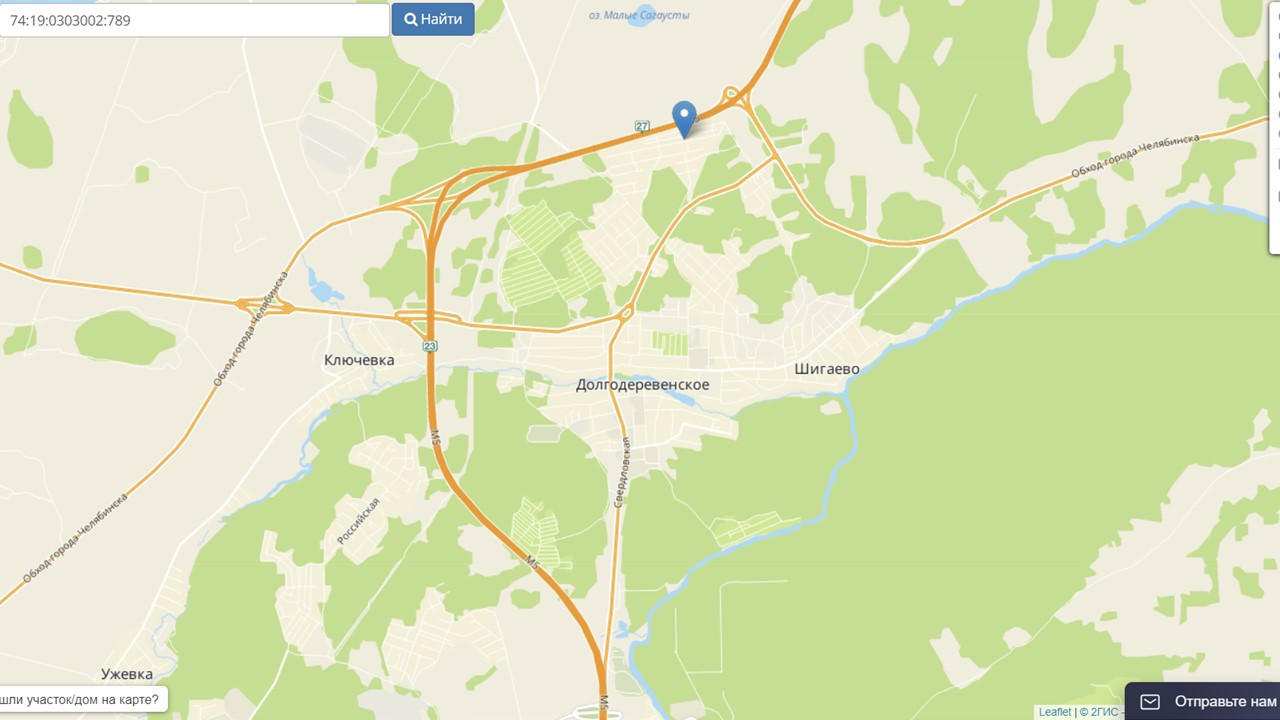The width and height of the screenshot is (1280, 720).
Task: Click the участок/дом на карте tooltip
Action: [82, 699]
